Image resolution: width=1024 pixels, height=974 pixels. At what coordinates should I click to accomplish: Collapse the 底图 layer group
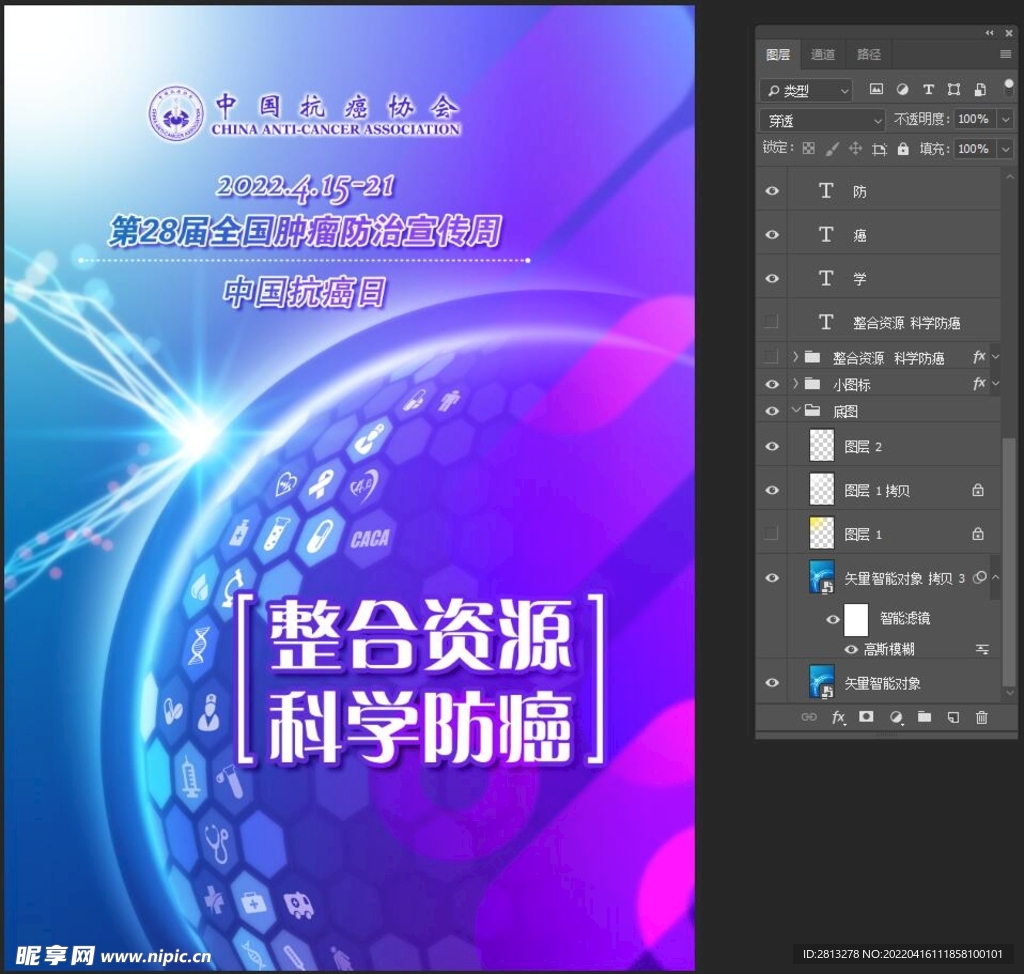click(795, 410)
